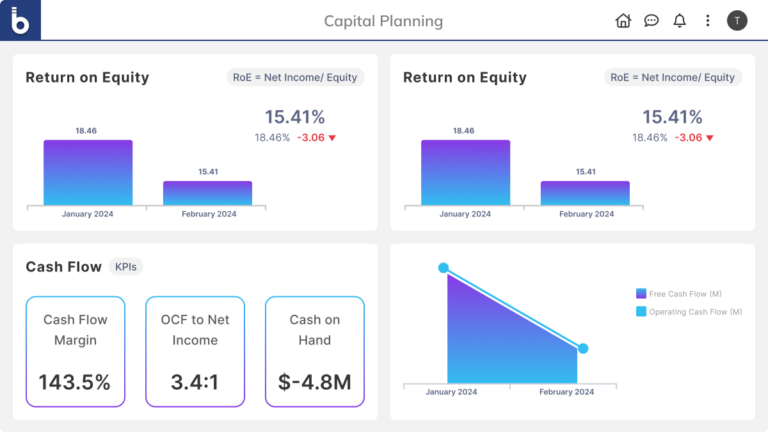This screenshot has width=768, height=432.
Task: Expand the three-dot more options menu
Action: 708,20
